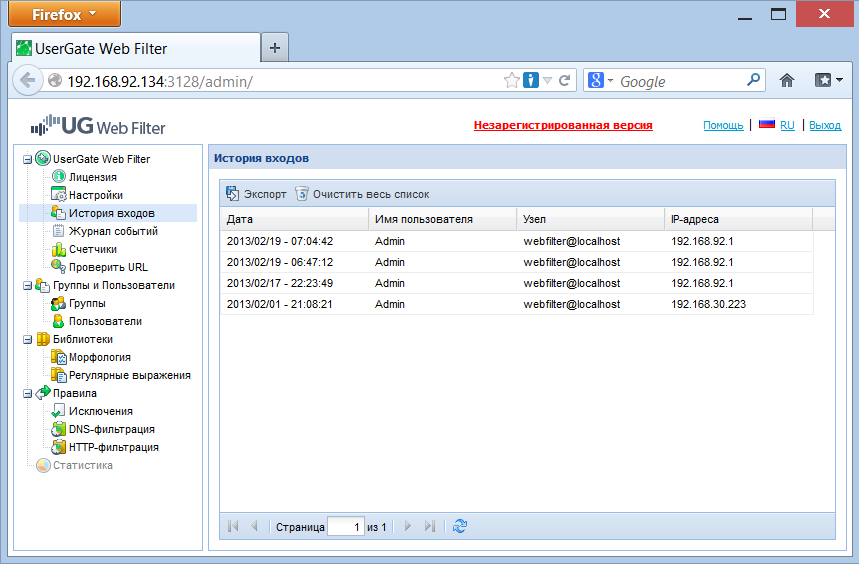Viewport: 859px width, 564px height.
Task: Click the browser back arrow
Action: (27, 80)
